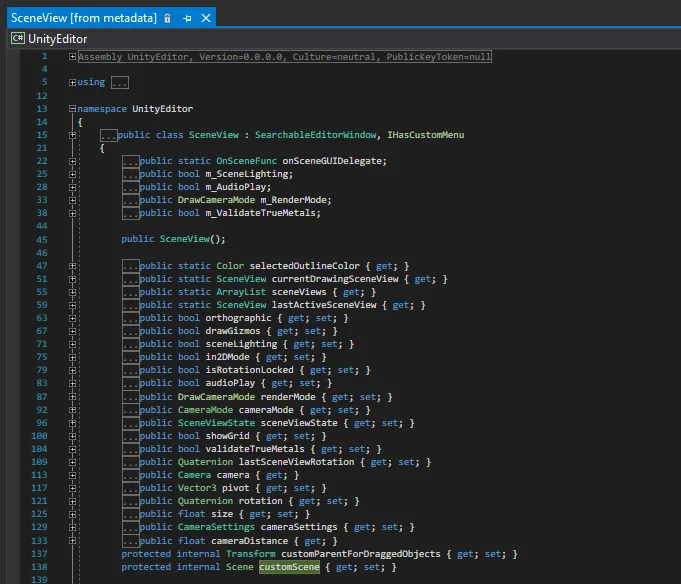The width and height of the screenshot is (681, 584).
Task: Pin the SceneView [from metadata] tab
Action: (187, 18)
